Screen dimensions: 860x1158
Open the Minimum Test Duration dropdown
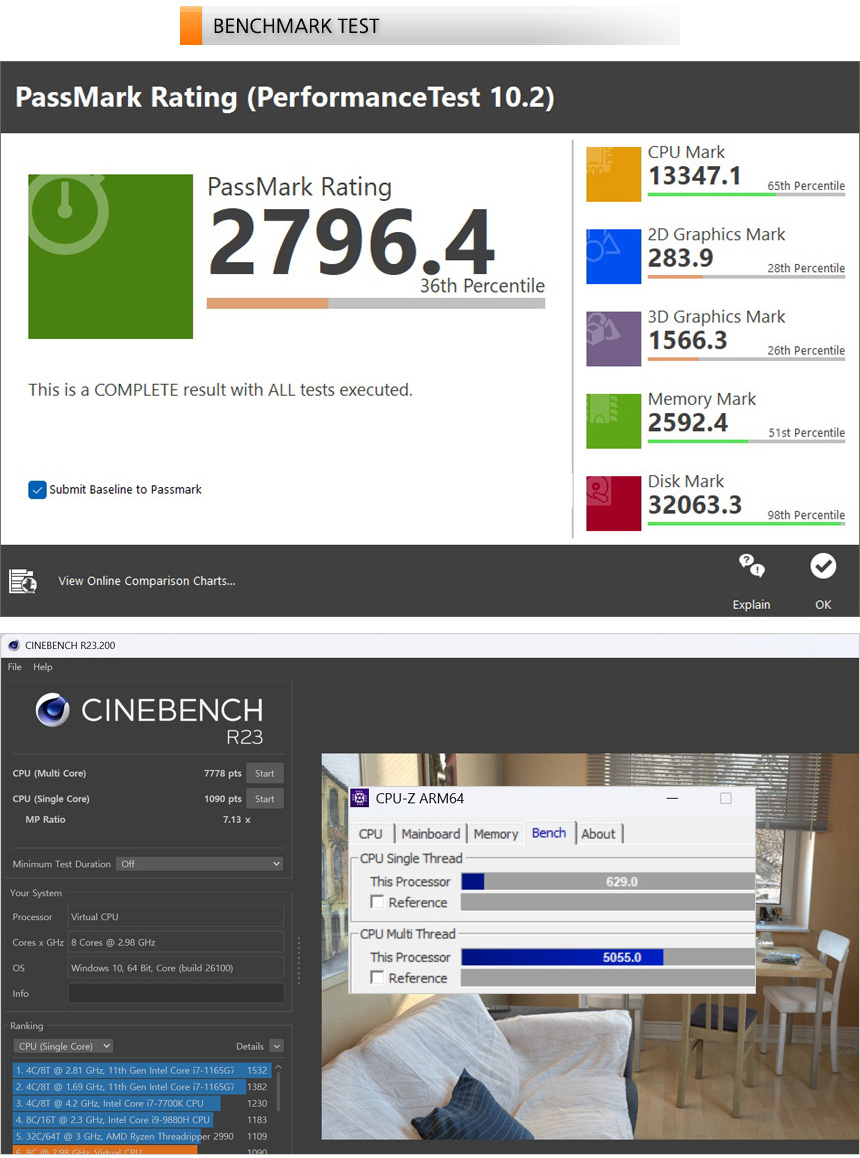(199, 864)
